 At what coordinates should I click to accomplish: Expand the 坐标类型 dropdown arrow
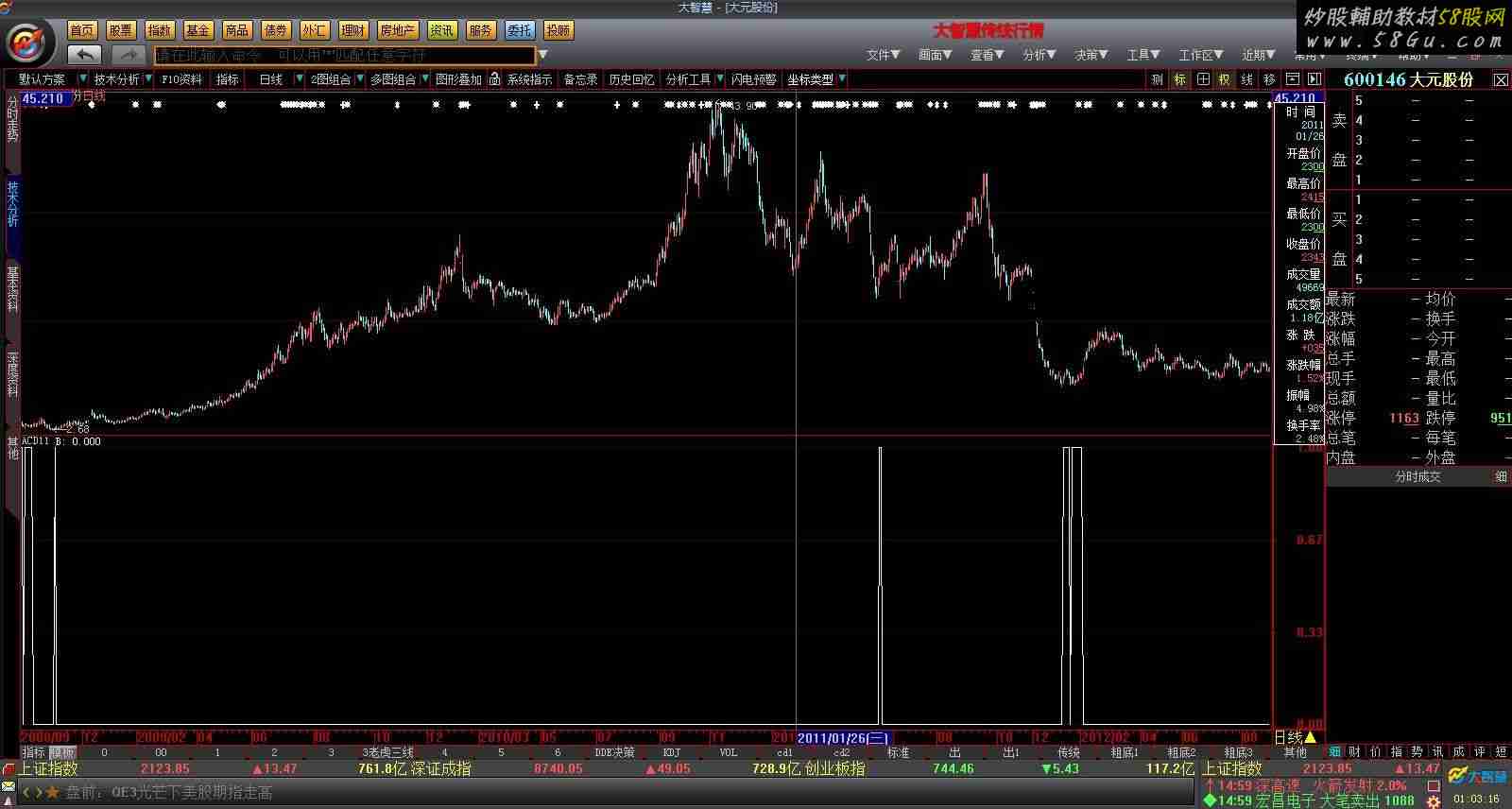[x=842, y=79]
